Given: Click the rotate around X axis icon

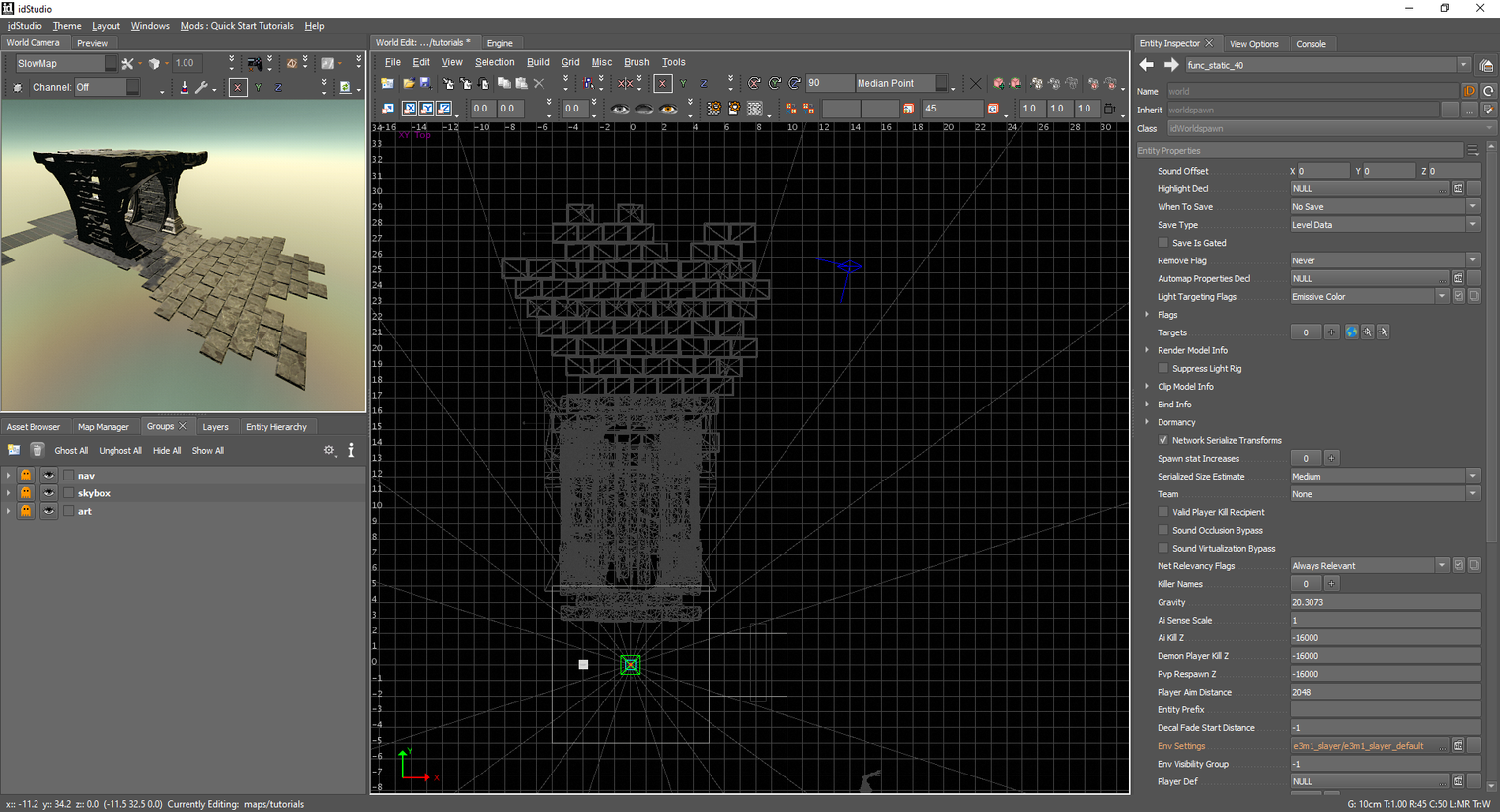Looking at the screenshot, I should click(754, 84).
